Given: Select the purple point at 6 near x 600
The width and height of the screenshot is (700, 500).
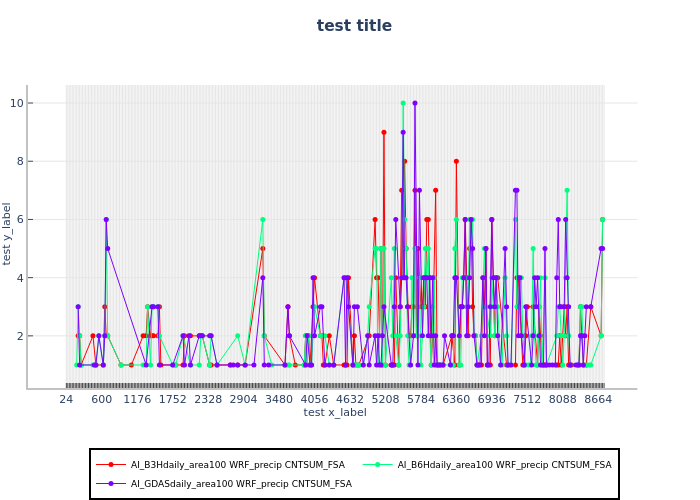Looking at the screenshot, I should coord(106,220).
